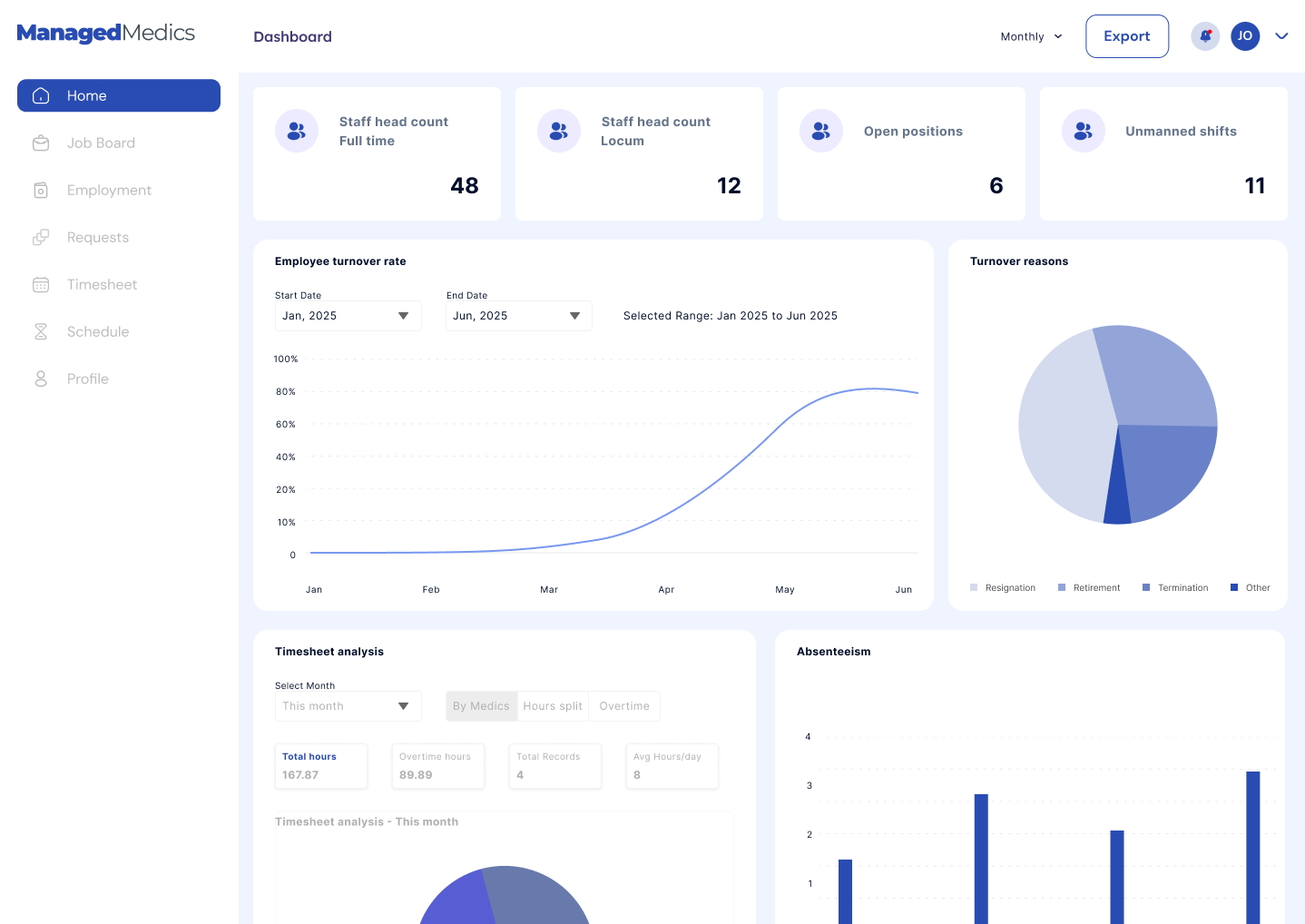Click the JO user avatar
This screenshot has height=924, width=1305.
click(1245, 36)
